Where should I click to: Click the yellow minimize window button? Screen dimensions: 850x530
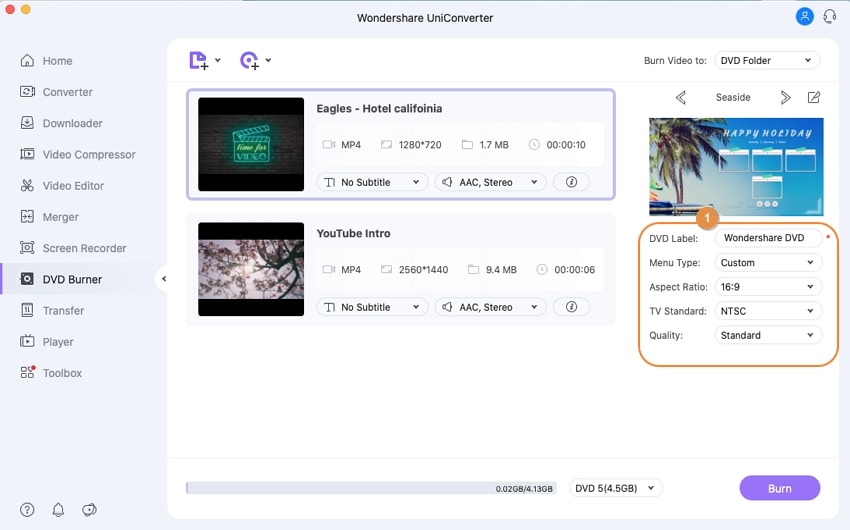25,9
